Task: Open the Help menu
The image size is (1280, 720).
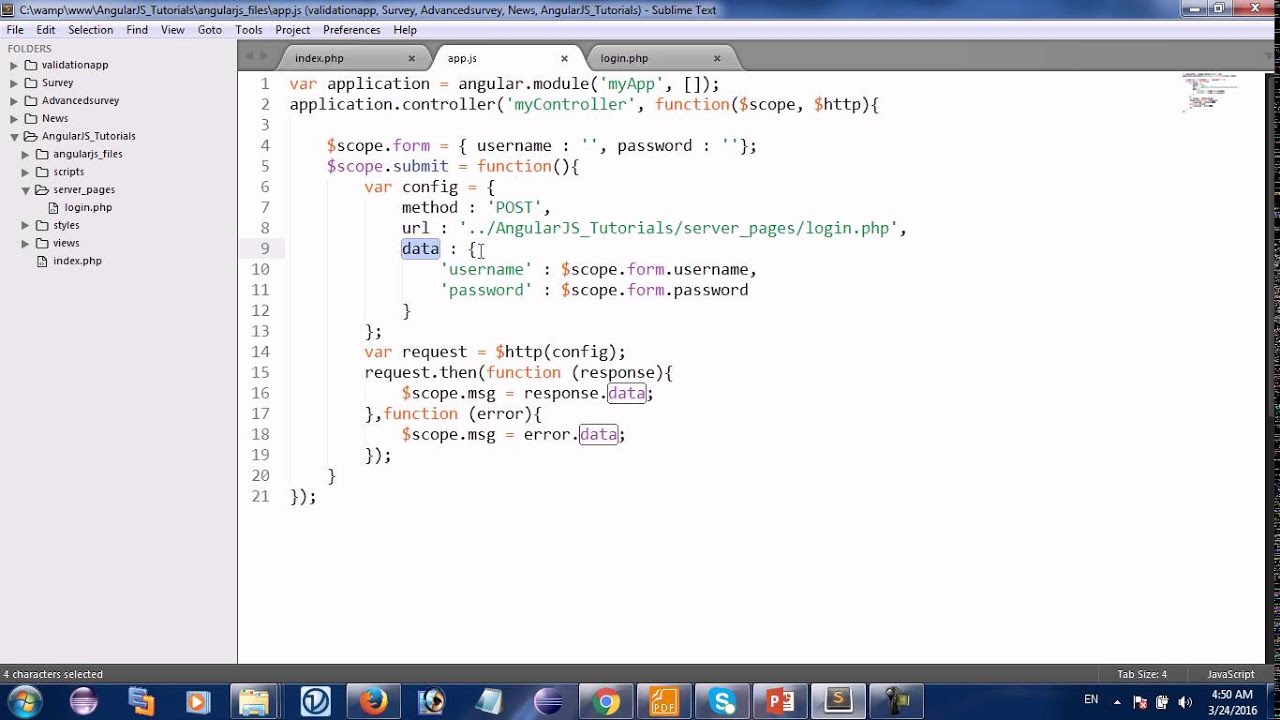Action: (405, 30)
